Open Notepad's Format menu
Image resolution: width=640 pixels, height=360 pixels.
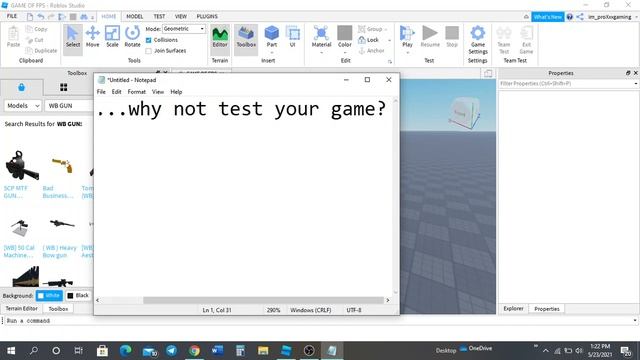(x=136, y=92)
